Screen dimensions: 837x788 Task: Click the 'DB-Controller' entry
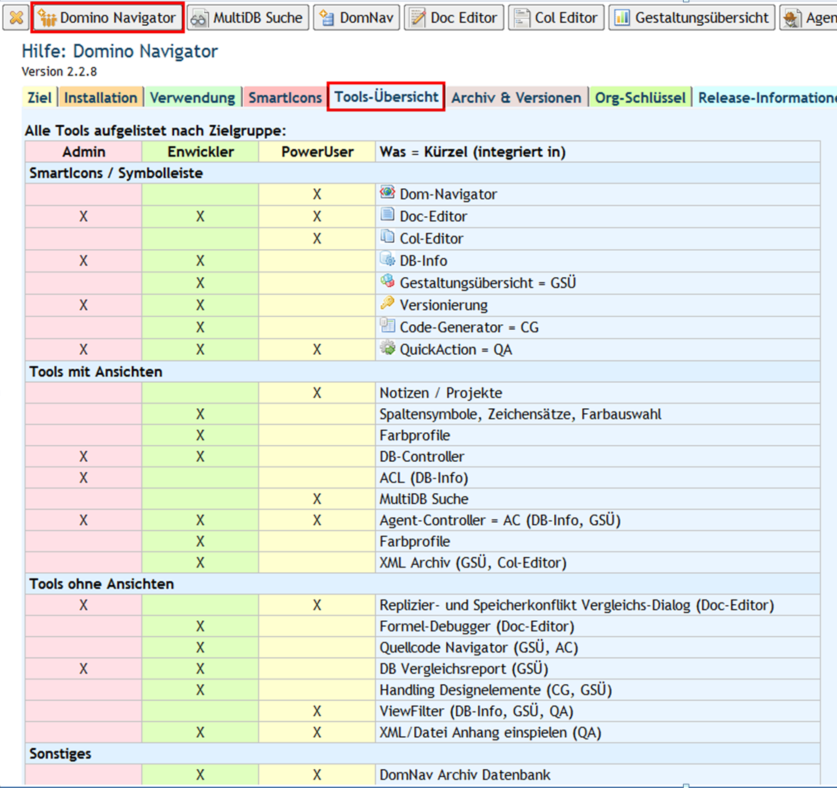pos(422,456)
